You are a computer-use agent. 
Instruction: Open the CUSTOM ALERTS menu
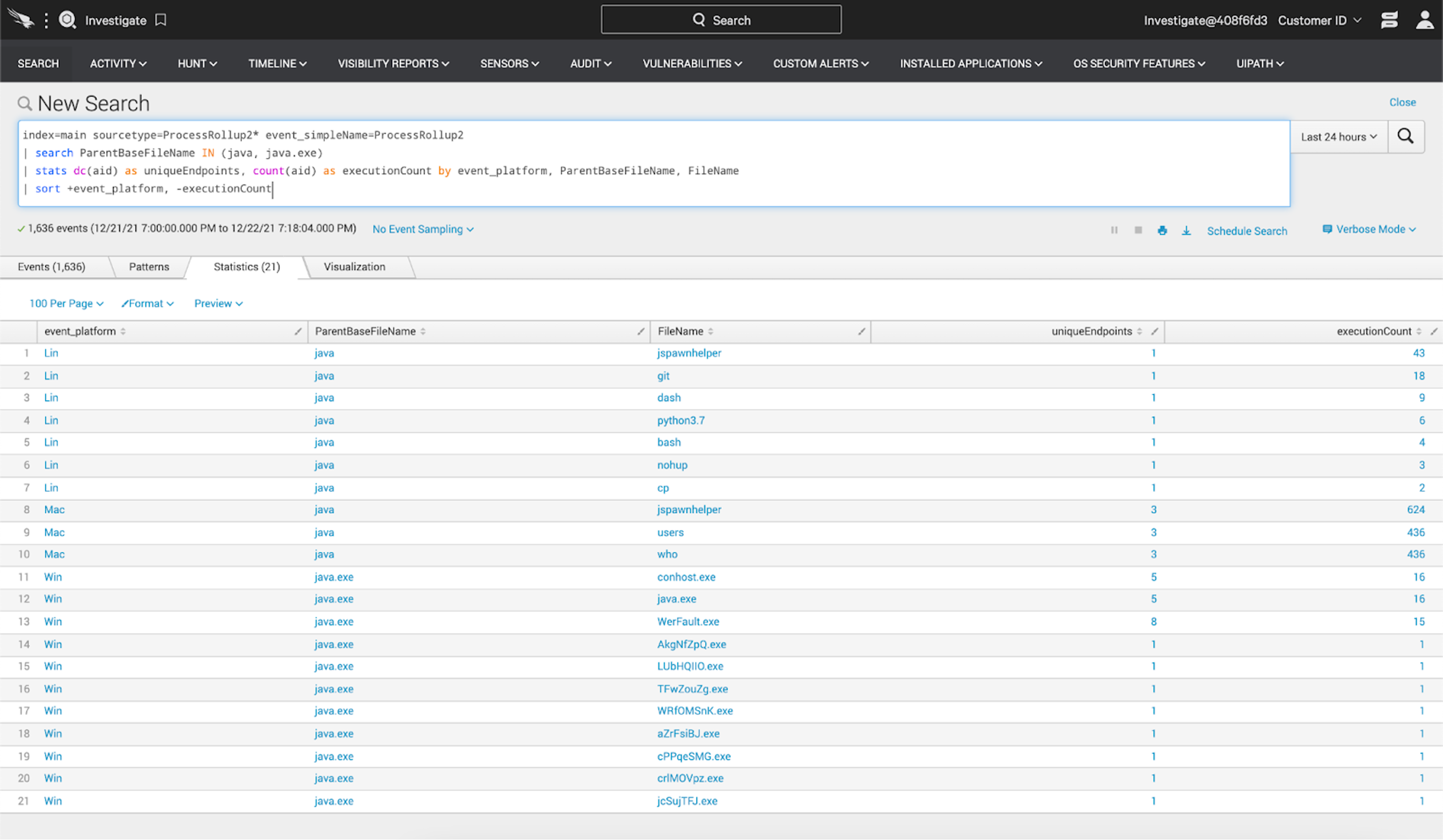pos(821,63)
